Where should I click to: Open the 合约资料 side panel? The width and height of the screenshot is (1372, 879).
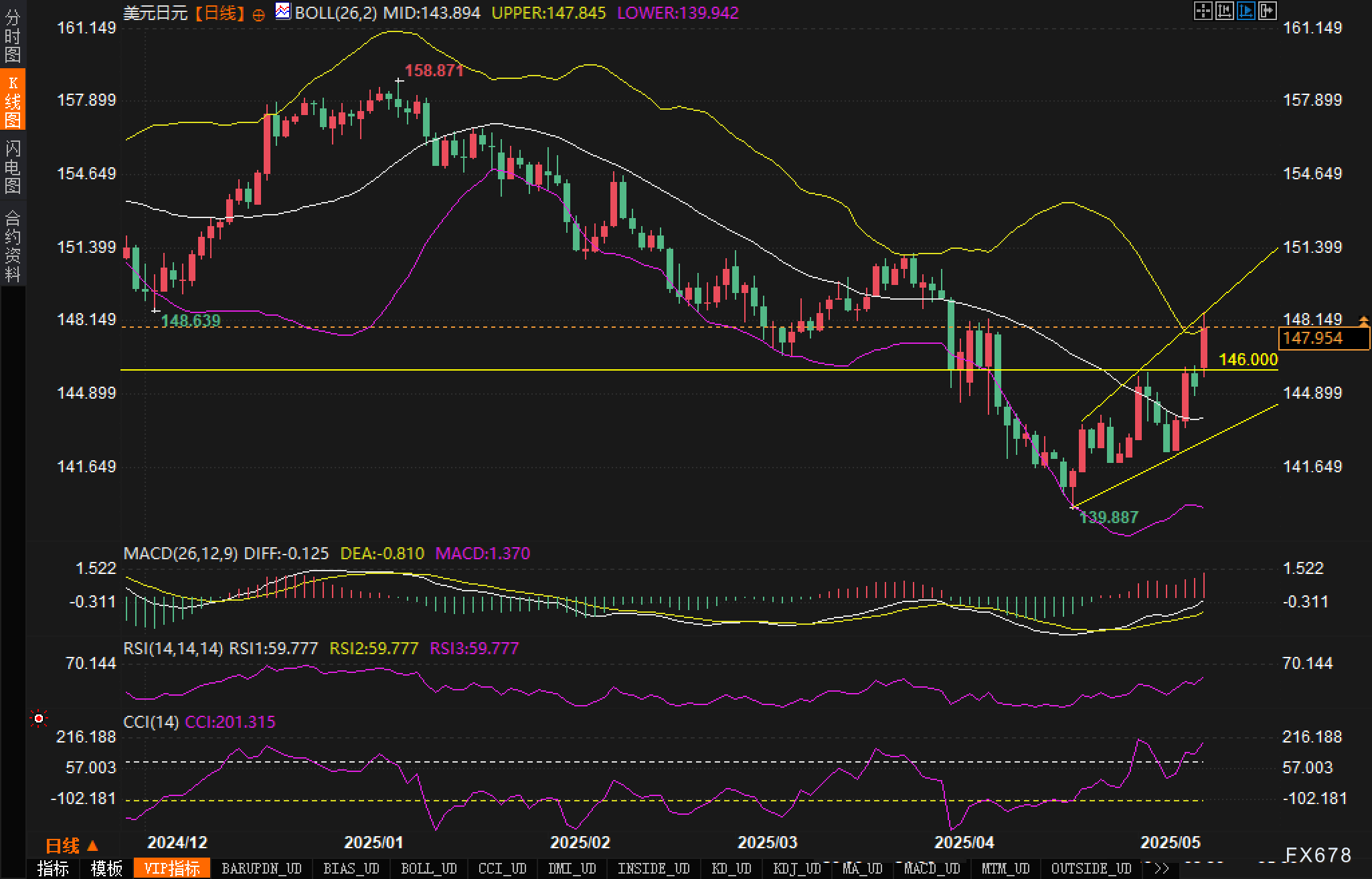click(13, 246)
